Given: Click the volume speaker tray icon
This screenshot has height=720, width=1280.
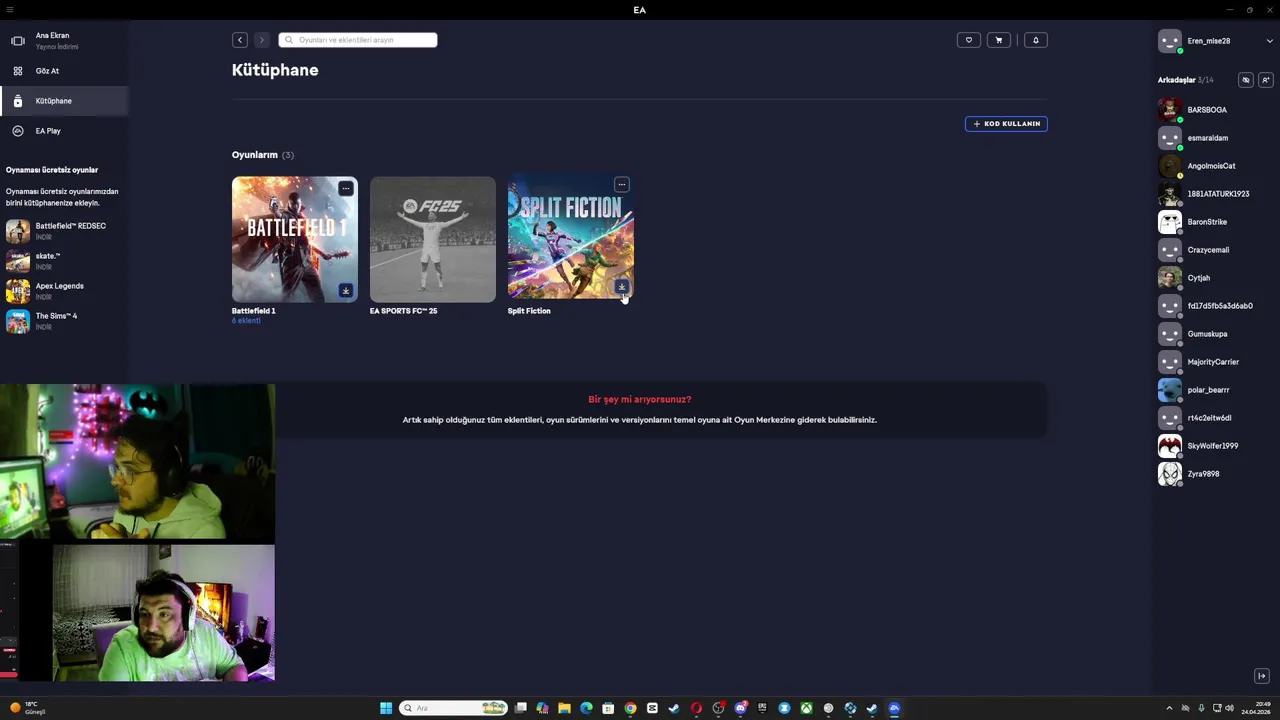Looking at the screenshot, I should pos(1229,708).
